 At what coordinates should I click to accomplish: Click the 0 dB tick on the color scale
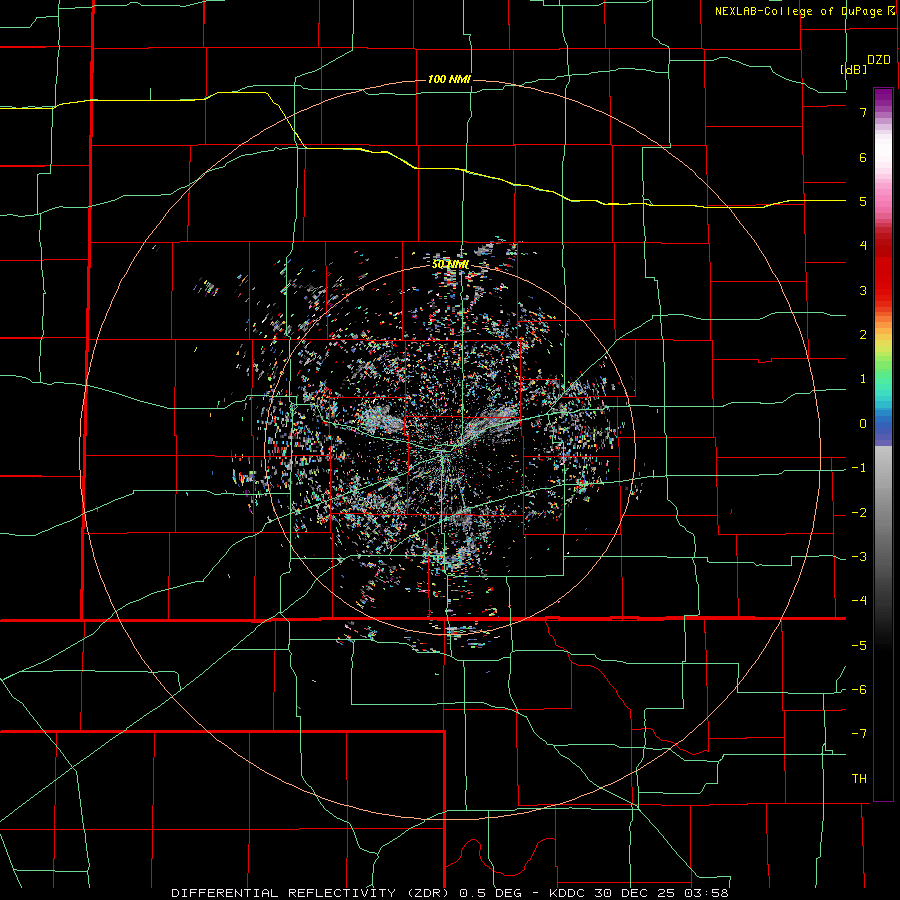[x=863, y=424]
